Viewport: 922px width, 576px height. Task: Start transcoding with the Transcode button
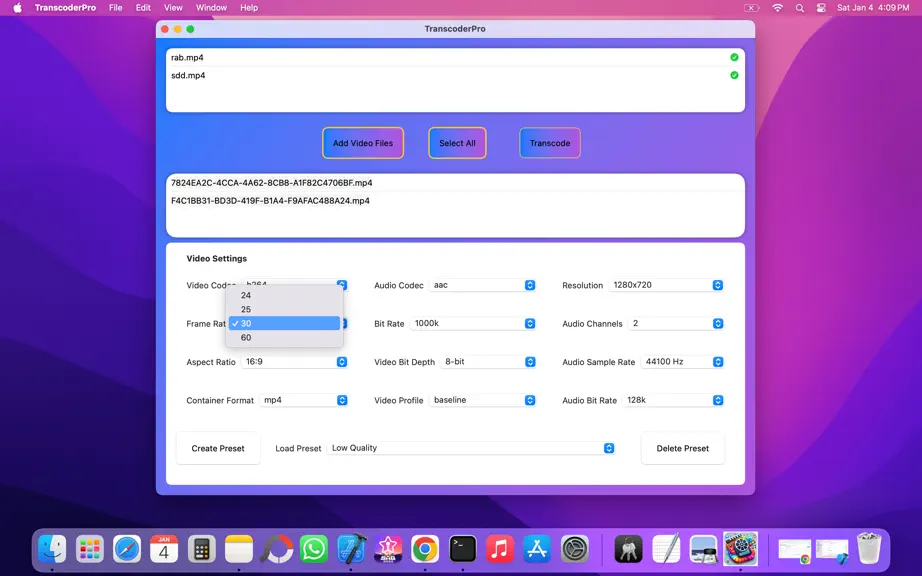[x=550, y=143]
